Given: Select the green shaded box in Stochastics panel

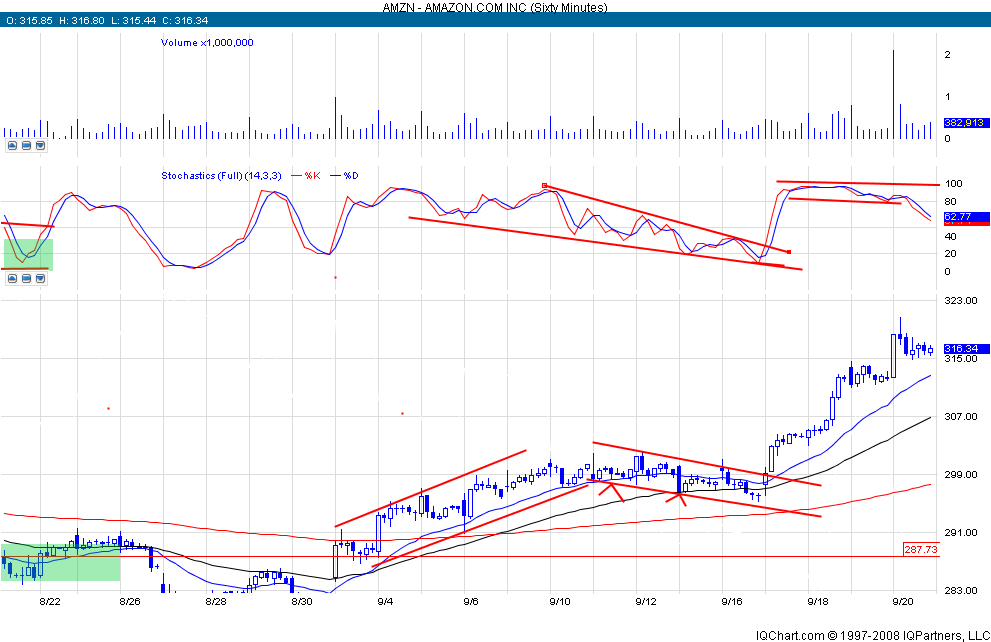Looking at the screenshot, I should point(29,254).
